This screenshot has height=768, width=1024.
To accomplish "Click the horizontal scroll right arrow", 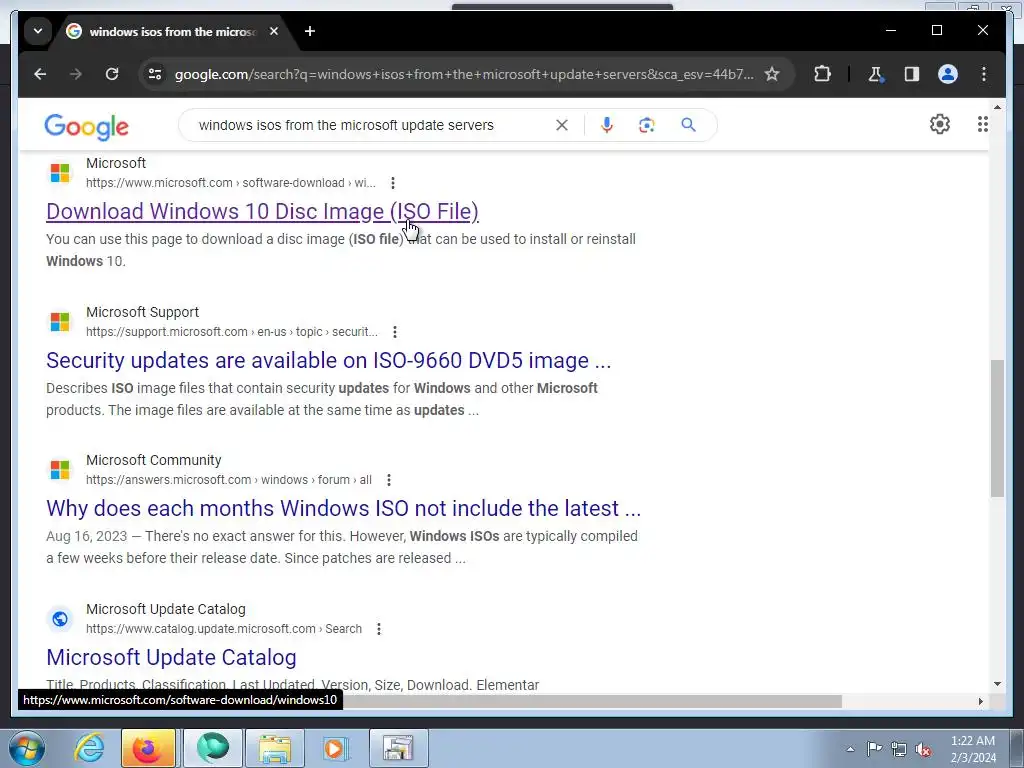I will 980,701.
